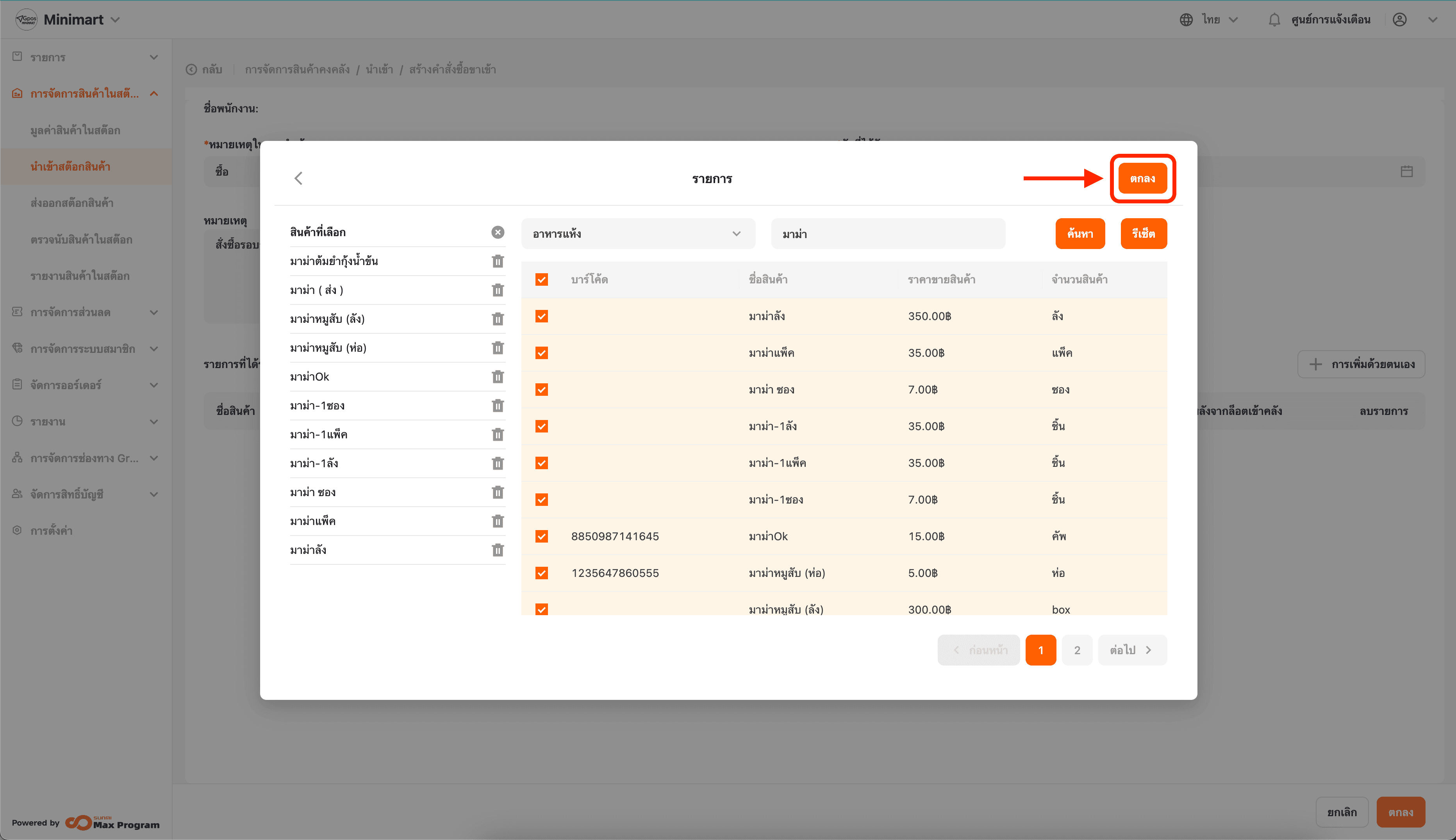The width and height of the screenshot is (1456, 840).
Task: Click trash icon next to มาม่าOk
Action: 498,377
